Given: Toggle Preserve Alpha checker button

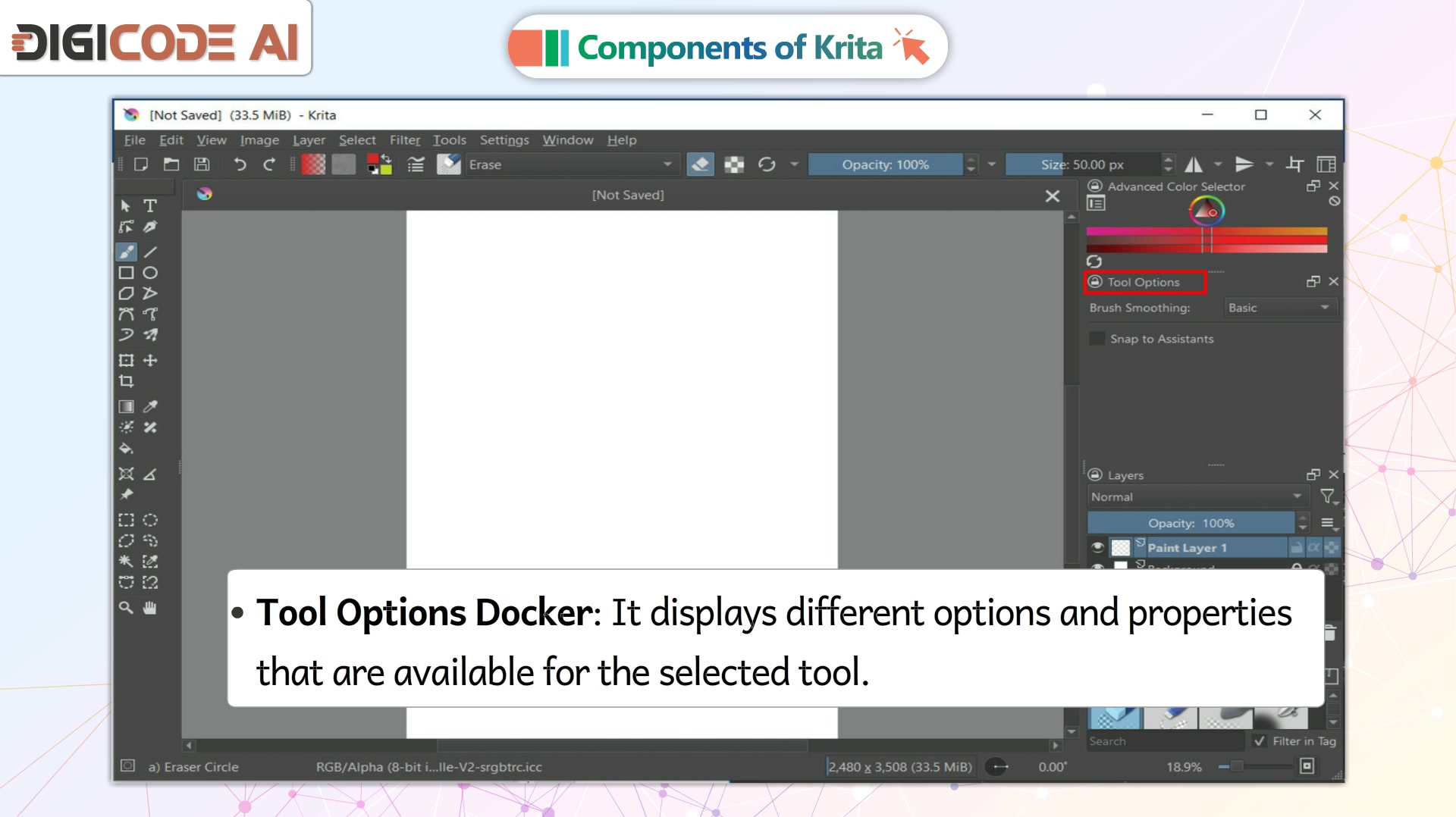Looking at the screenshot, I should click(734, 164).
